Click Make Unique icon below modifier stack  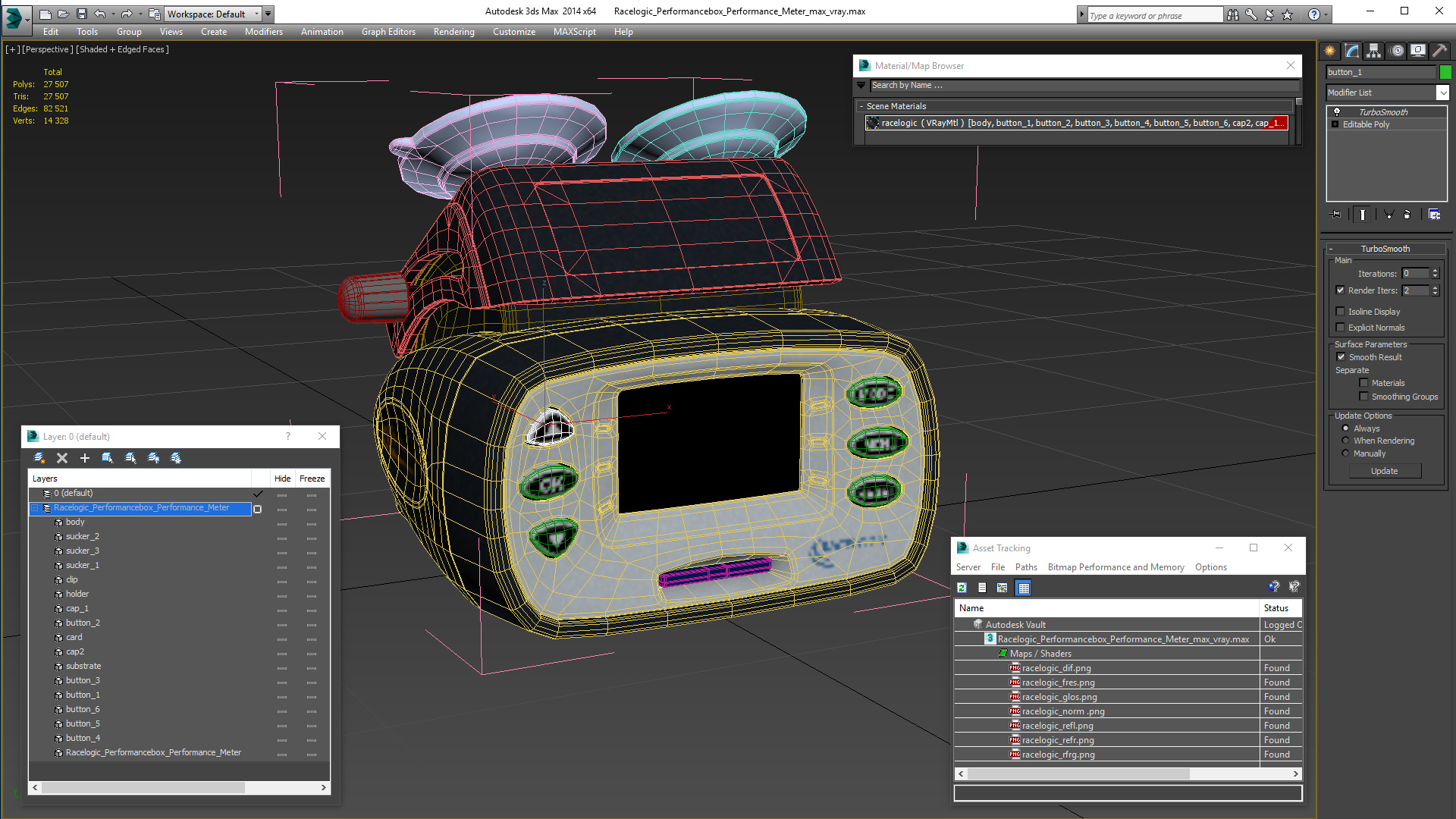click(x=1389, y=215)
